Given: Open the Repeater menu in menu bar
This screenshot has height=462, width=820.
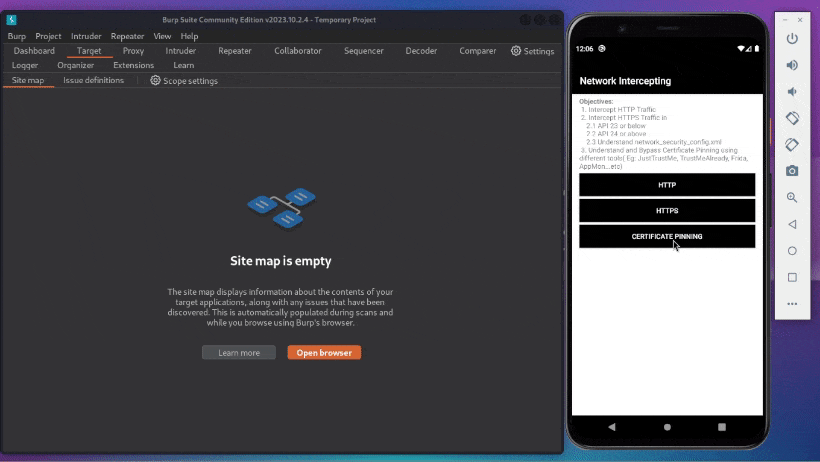Looking at the screenshot, I should (127, 36).
